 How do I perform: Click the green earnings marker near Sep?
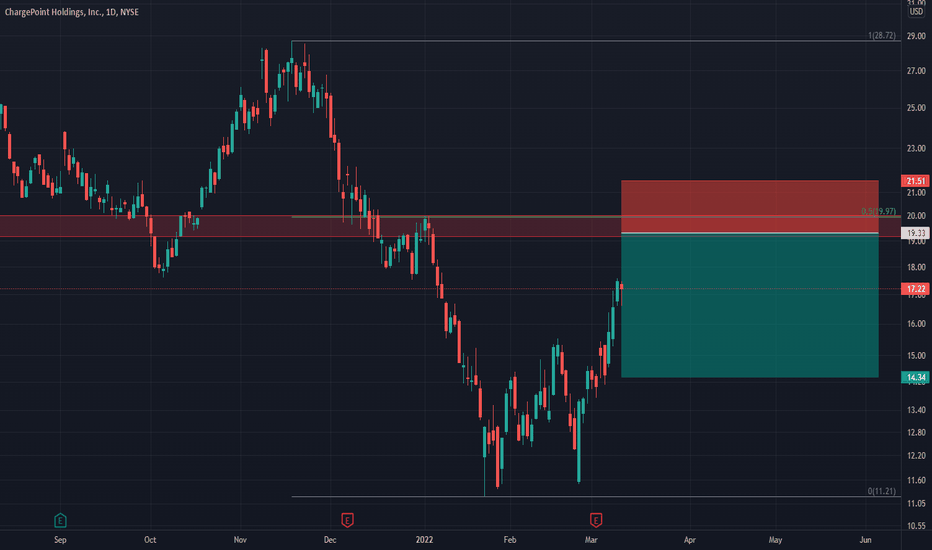pos(60,521)
